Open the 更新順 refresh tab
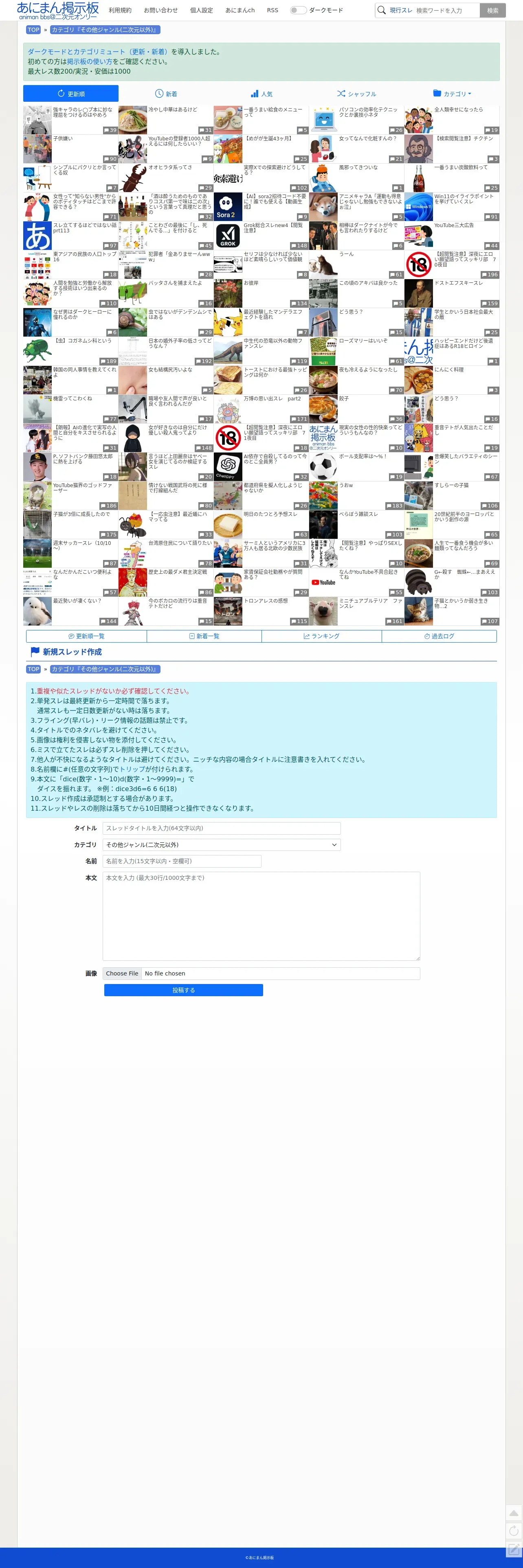Image resolution: width=523 pixels, height=1568 pixels. (71, 94)
